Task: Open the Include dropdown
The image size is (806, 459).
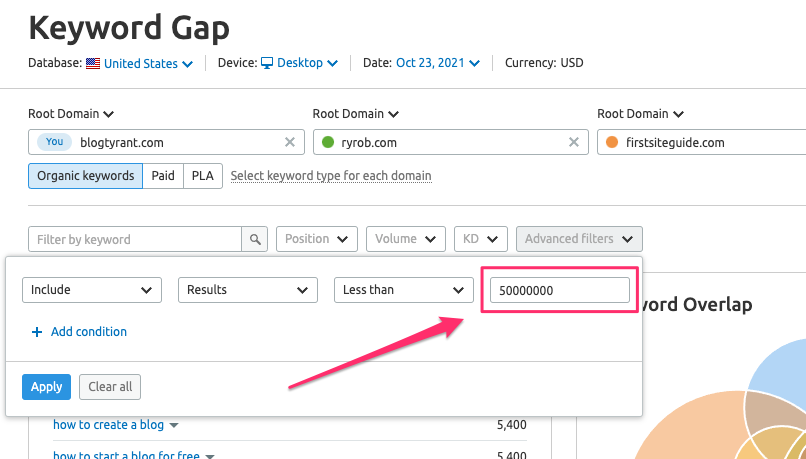Action: tap(92, 290)
